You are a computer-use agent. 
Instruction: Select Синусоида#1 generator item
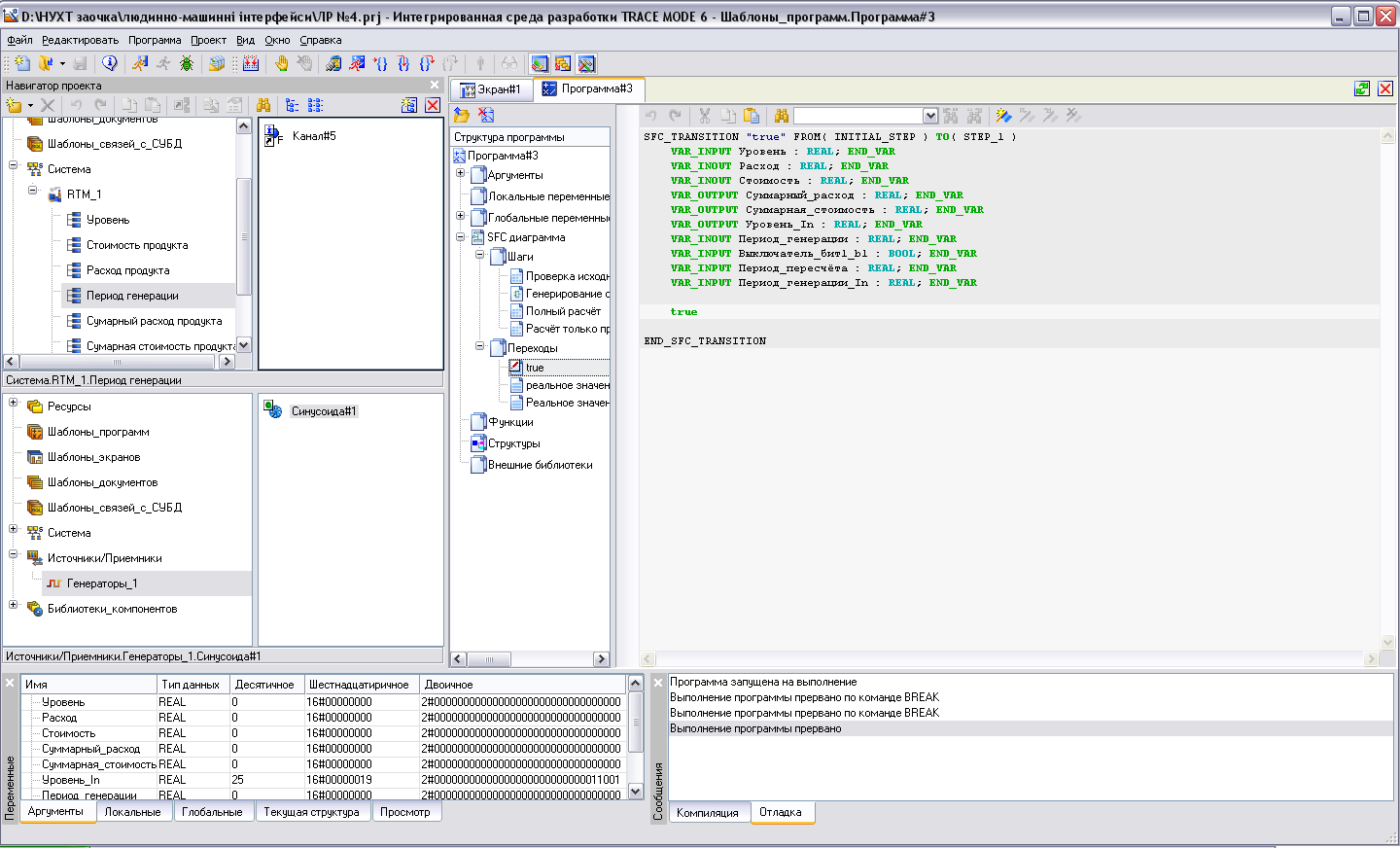pos(324,411)
